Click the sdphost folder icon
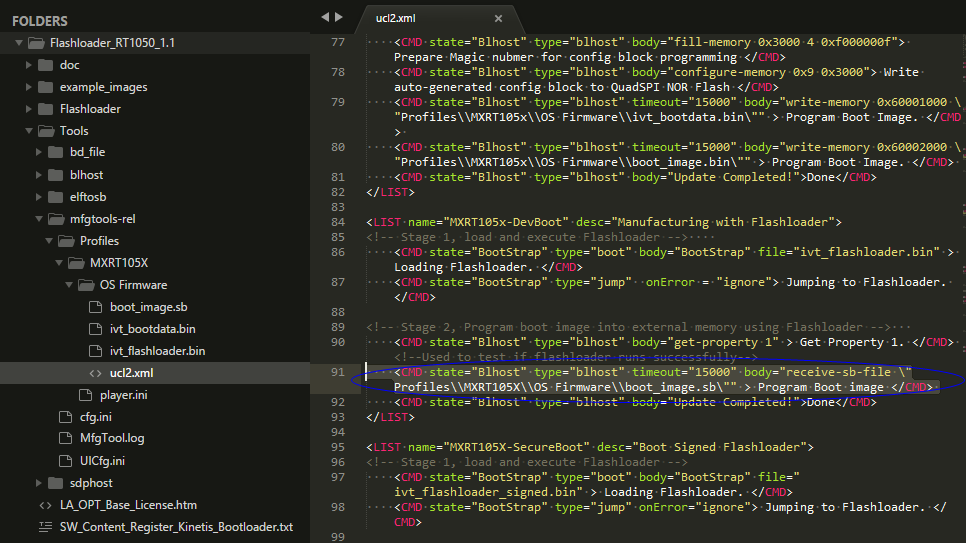966x543 pixels. pyautogui.click(x=55, y=483)
